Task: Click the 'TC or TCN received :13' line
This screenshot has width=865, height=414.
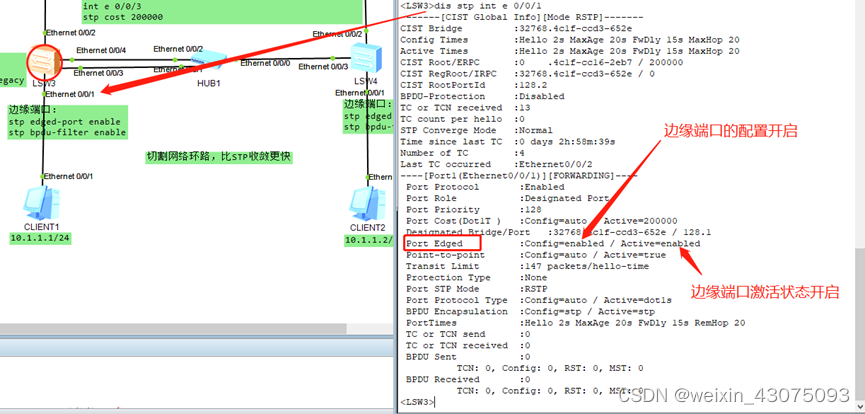Action: coord(465,108)
